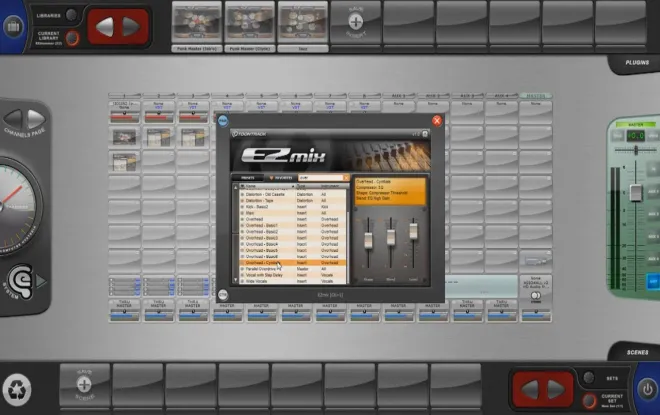Image resolution: width=660 pixels, height=415 pixels.
Task: Click the power icon at bottom right
Action: coord(647,390)
